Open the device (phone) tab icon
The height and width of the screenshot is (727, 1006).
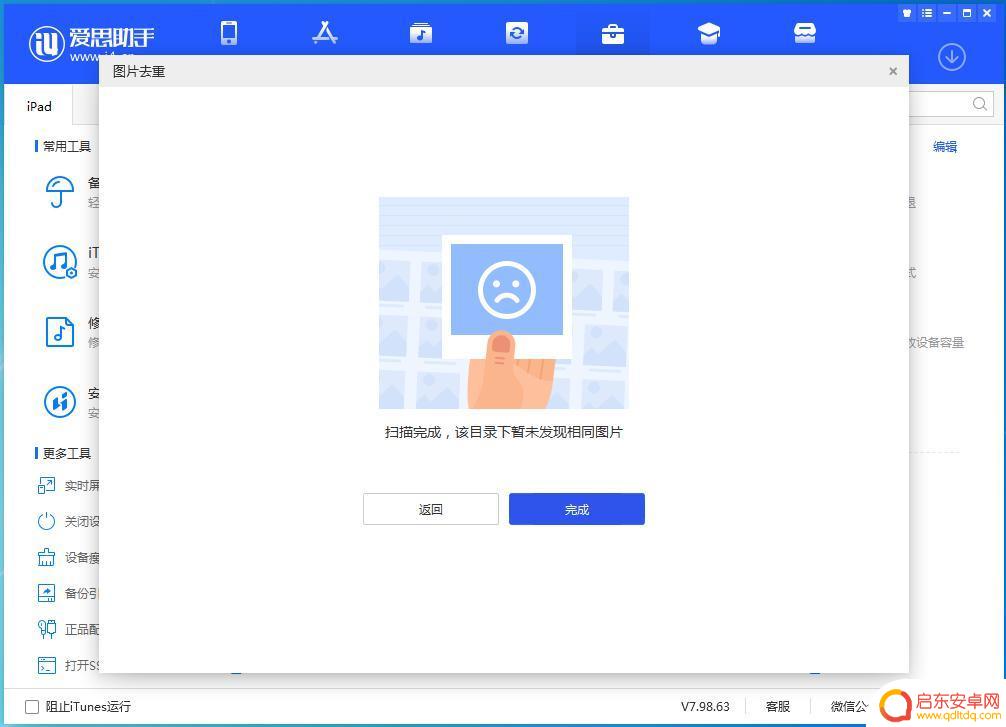pyautogui.click(x=229, y=33)
